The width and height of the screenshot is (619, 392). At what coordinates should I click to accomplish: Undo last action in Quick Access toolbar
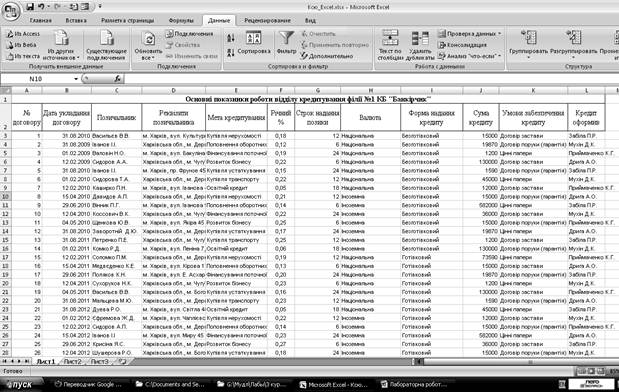41,7
